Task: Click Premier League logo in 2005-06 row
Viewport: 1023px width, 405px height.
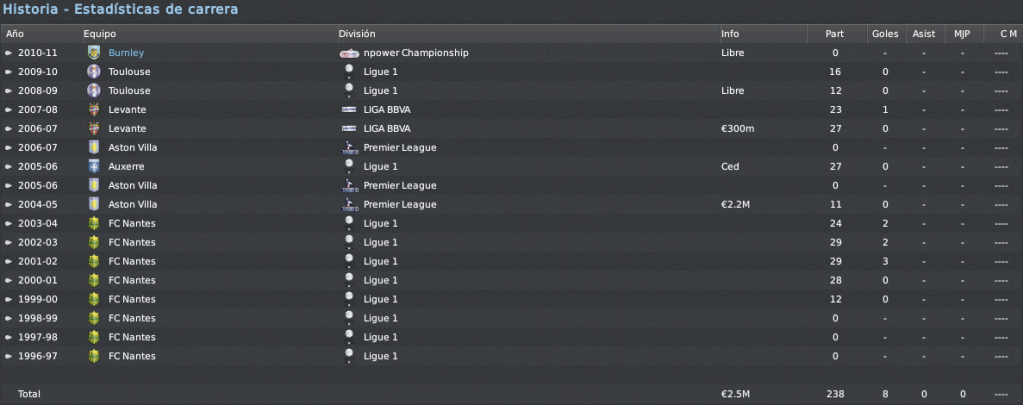Action: tap(349, 186)
